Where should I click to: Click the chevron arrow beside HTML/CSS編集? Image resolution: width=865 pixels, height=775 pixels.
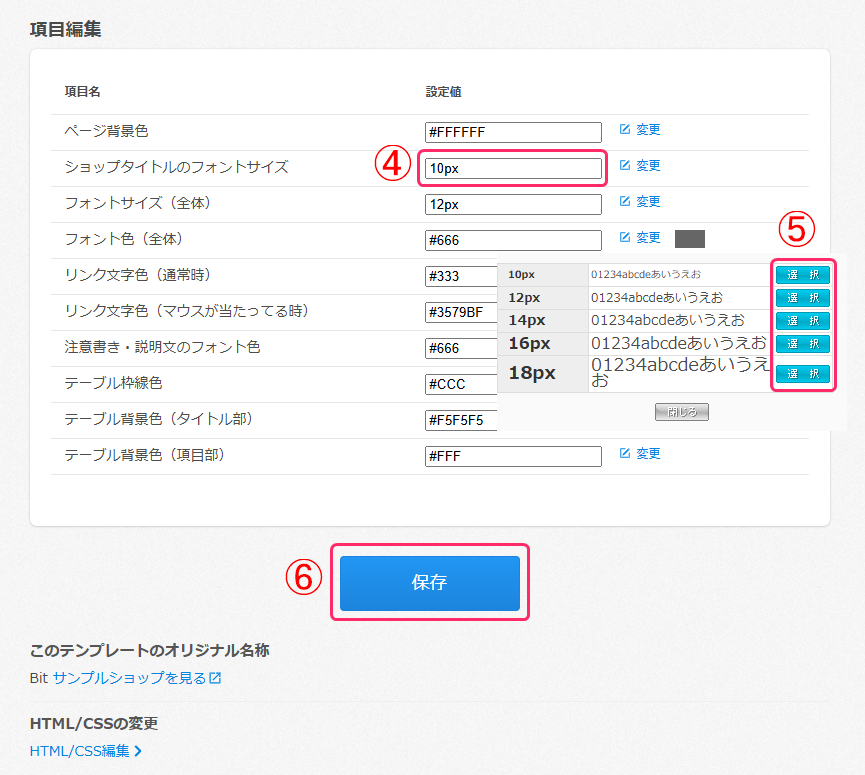point(138,751)
